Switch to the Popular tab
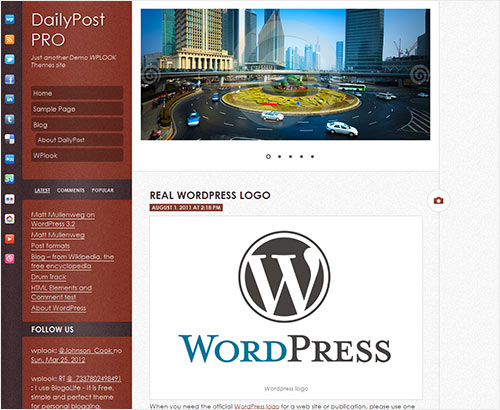500x410 pixels. (103, 190)
